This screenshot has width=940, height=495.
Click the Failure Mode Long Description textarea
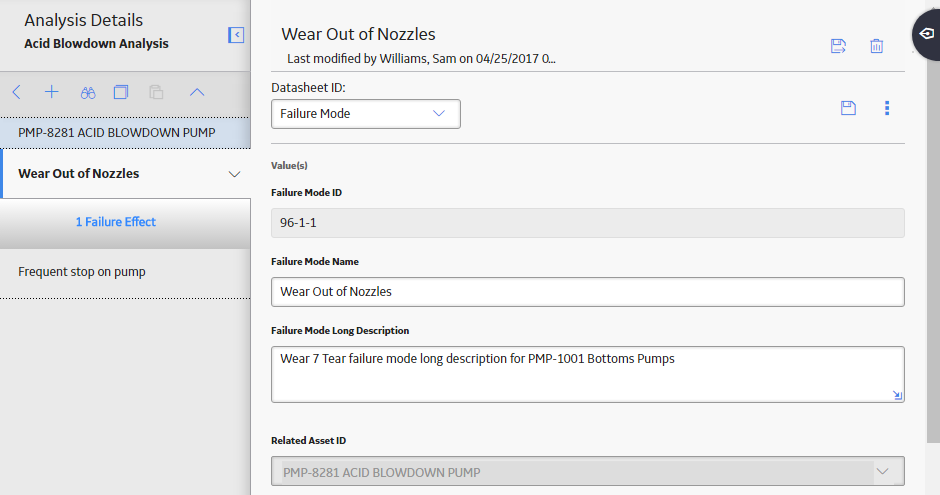(x=588, y=374)
